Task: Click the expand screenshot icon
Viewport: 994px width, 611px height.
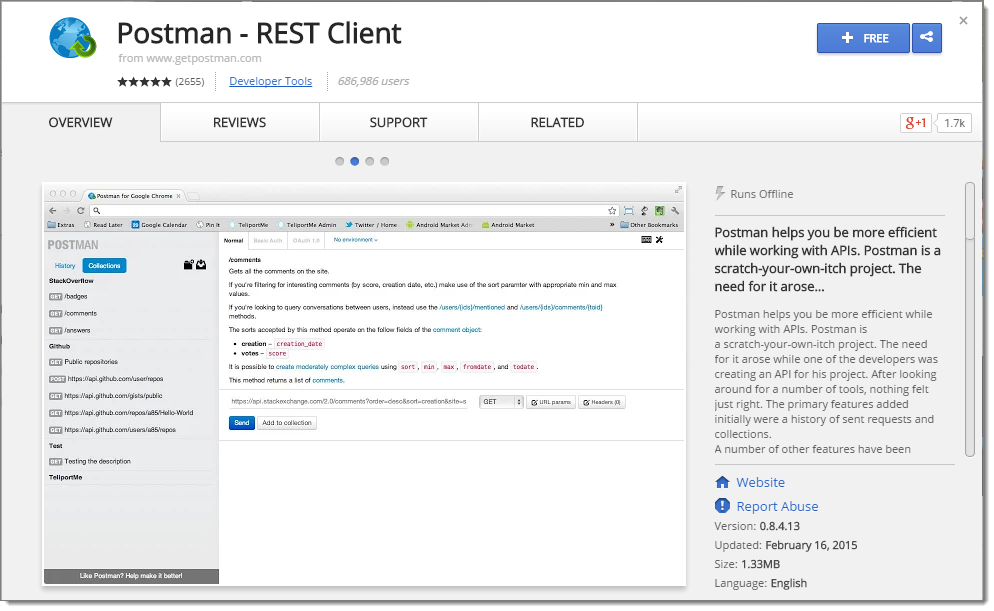Action: tap(678, 190)
